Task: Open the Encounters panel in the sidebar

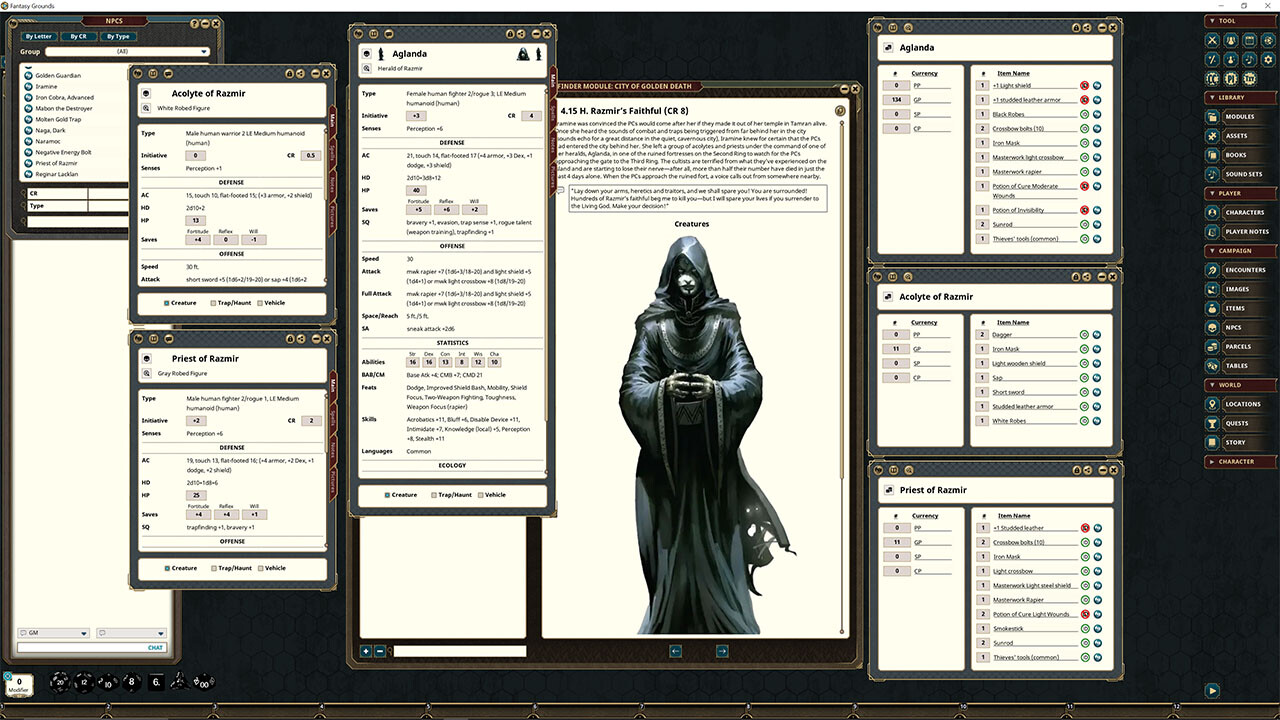Action: [1246, 269]
